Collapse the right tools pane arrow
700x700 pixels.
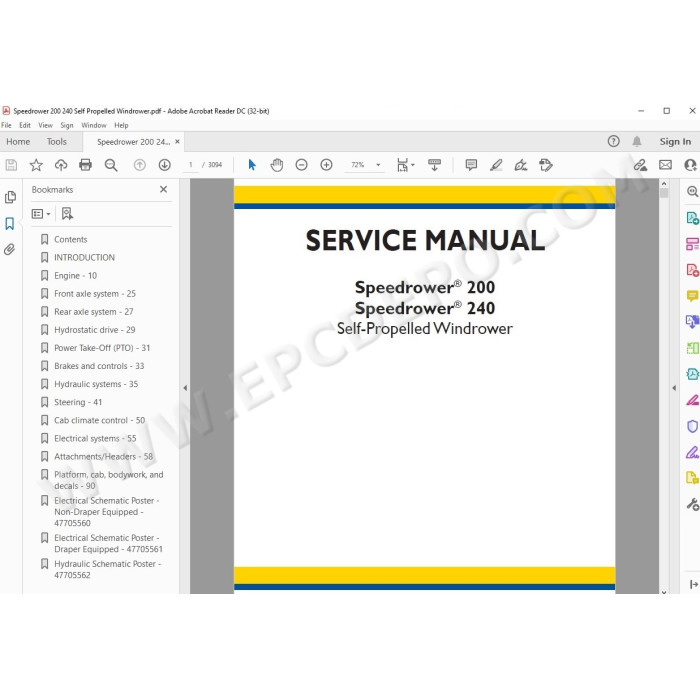pos(674,388)
